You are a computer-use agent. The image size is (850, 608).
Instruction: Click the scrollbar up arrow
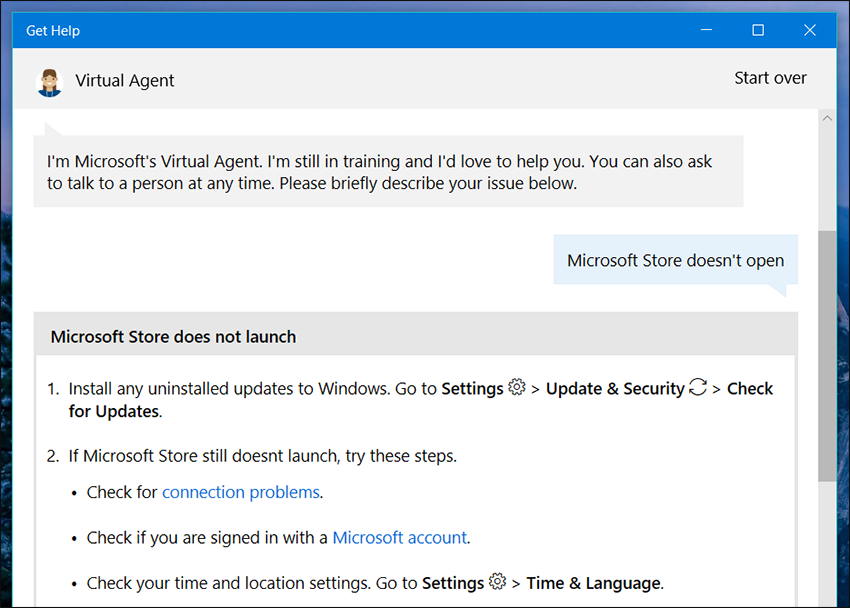[x=827, y=118]
